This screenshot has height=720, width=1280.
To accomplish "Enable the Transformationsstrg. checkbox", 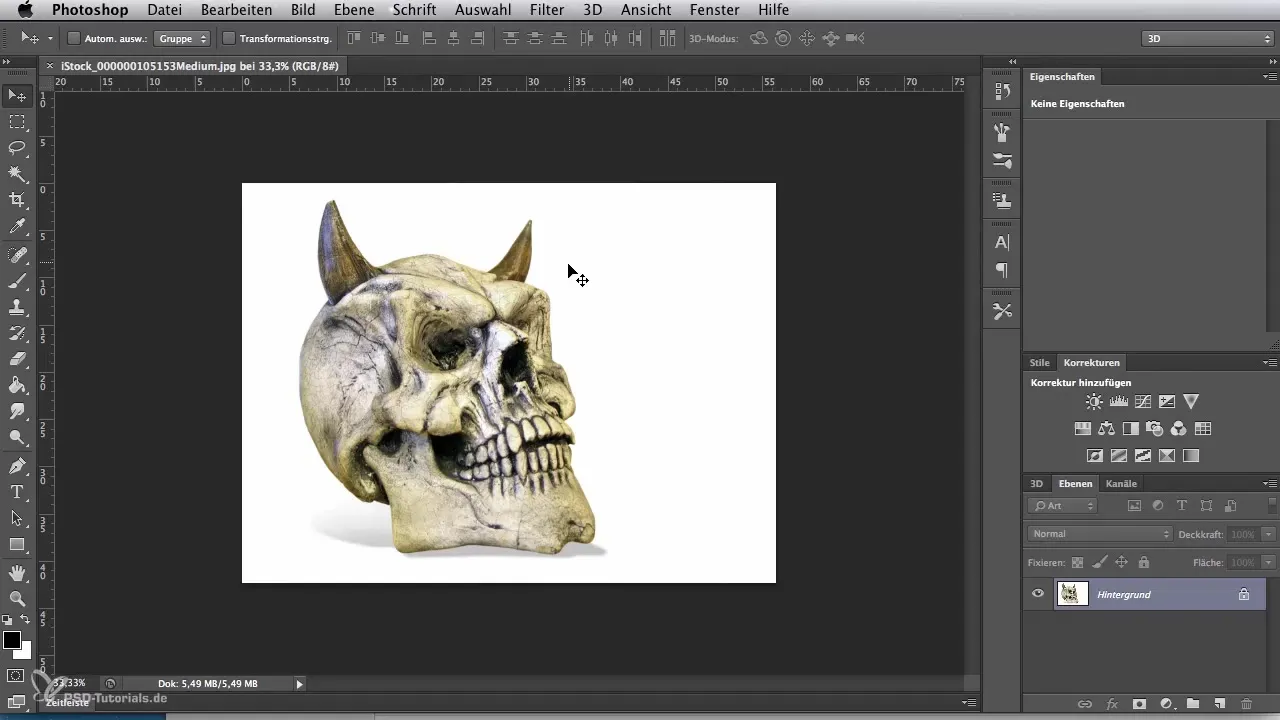I will pos(228,38).
